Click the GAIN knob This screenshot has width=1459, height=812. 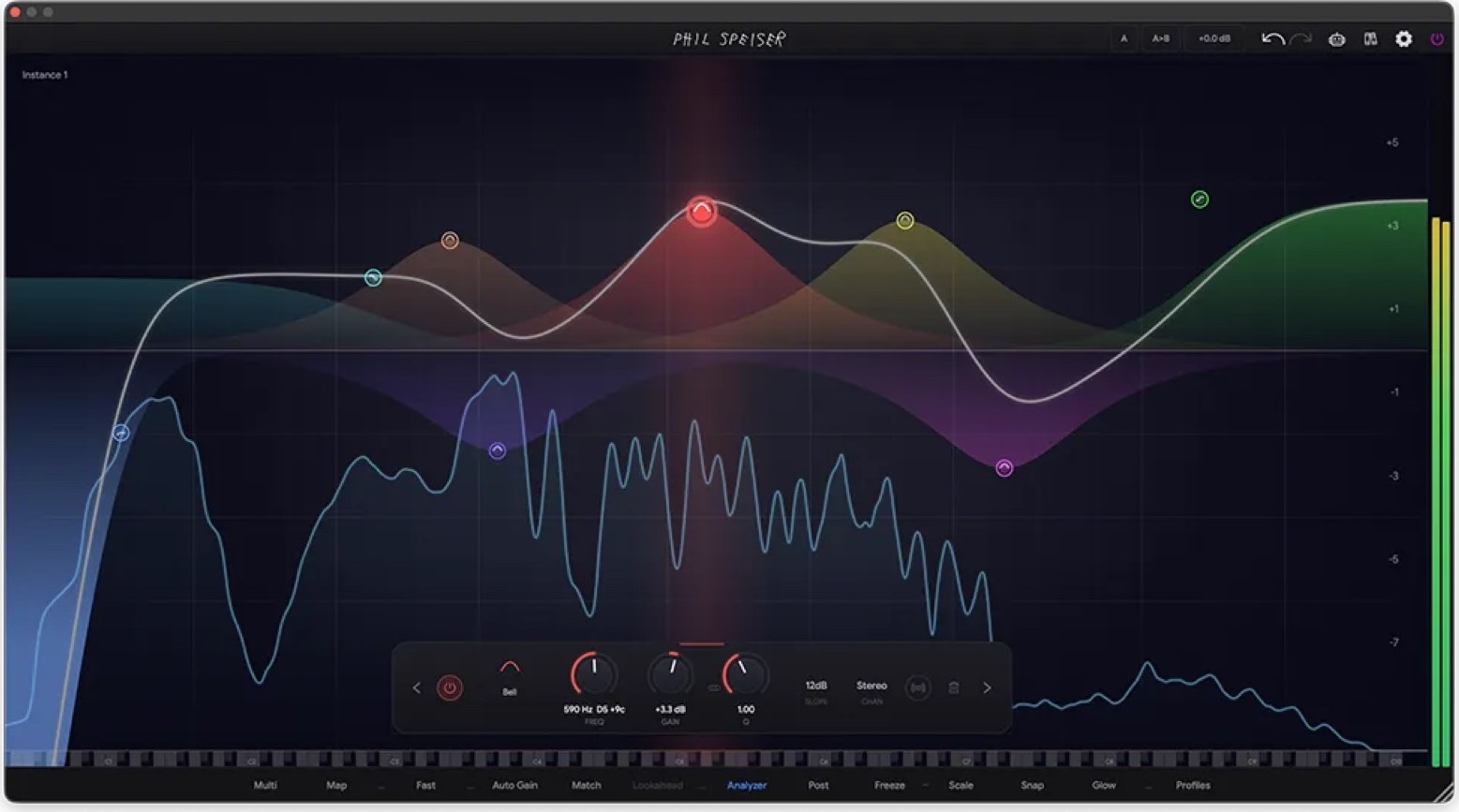coord(670,674)
